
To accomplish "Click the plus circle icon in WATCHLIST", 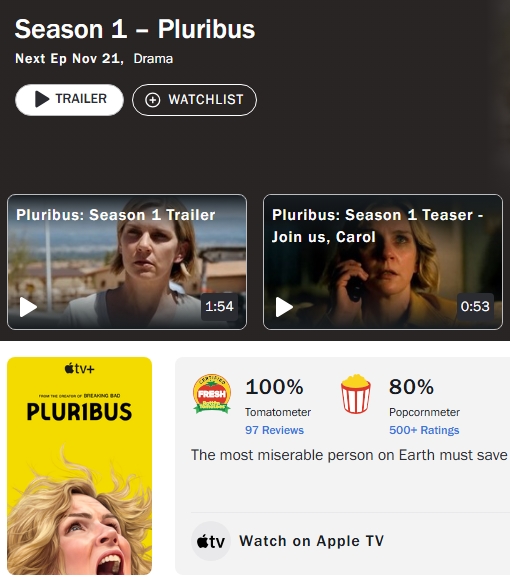I will (153, 100).
